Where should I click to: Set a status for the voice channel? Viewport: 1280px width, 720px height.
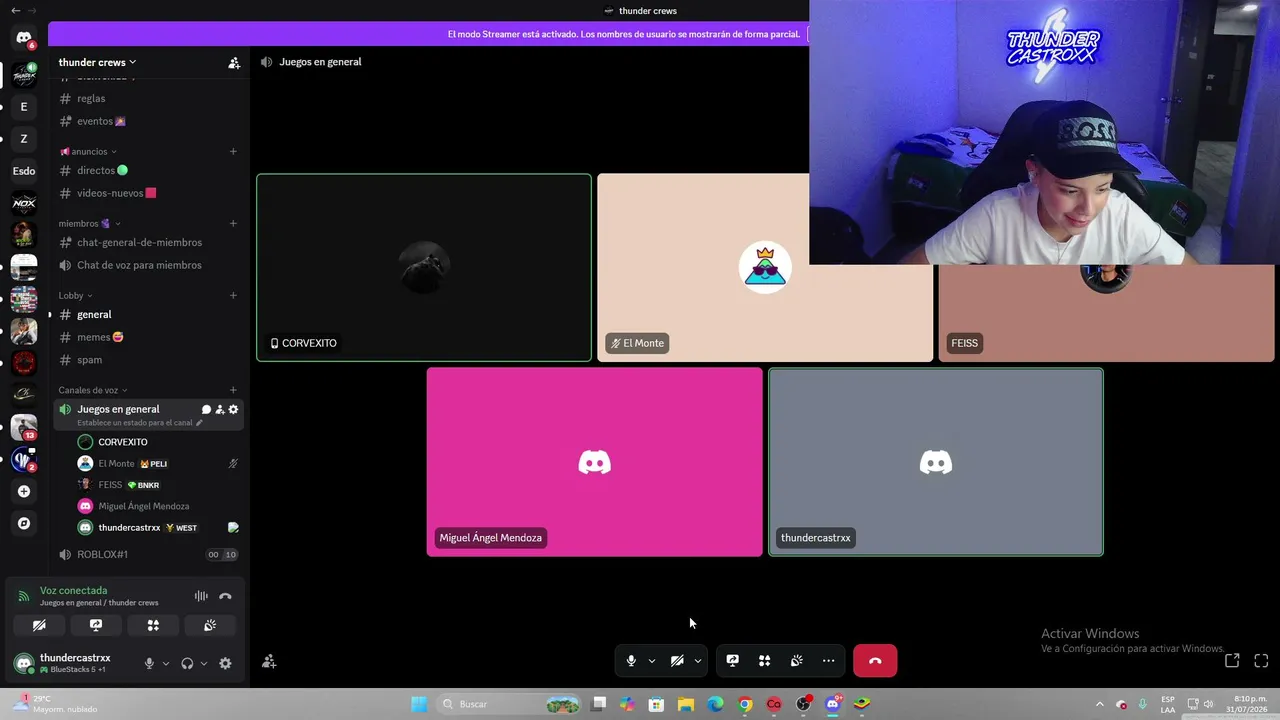point(140,423)
